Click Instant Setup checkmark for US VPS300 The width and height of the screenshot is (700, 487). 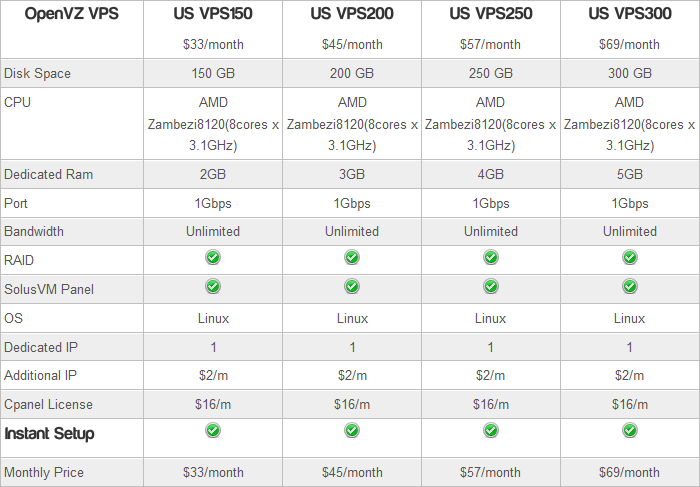pyautogui.click(x=629, y=430)
